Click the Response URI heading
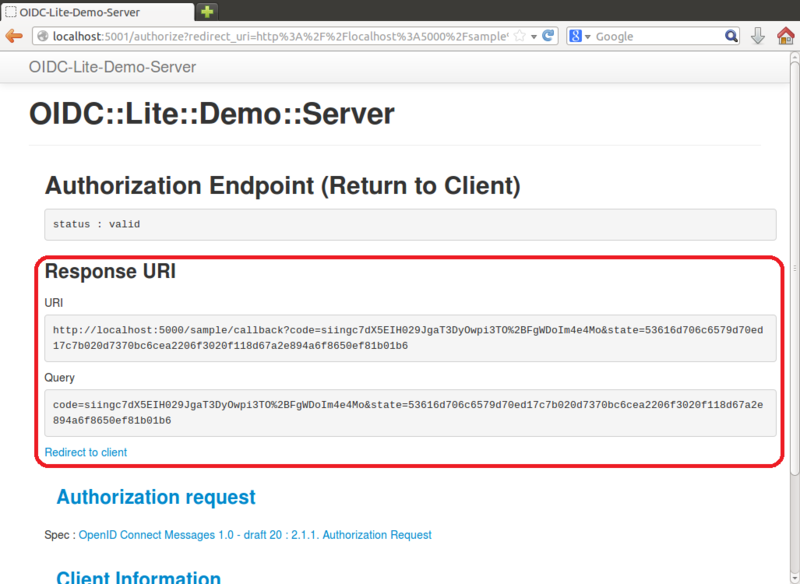 click(x=110, y=271)
